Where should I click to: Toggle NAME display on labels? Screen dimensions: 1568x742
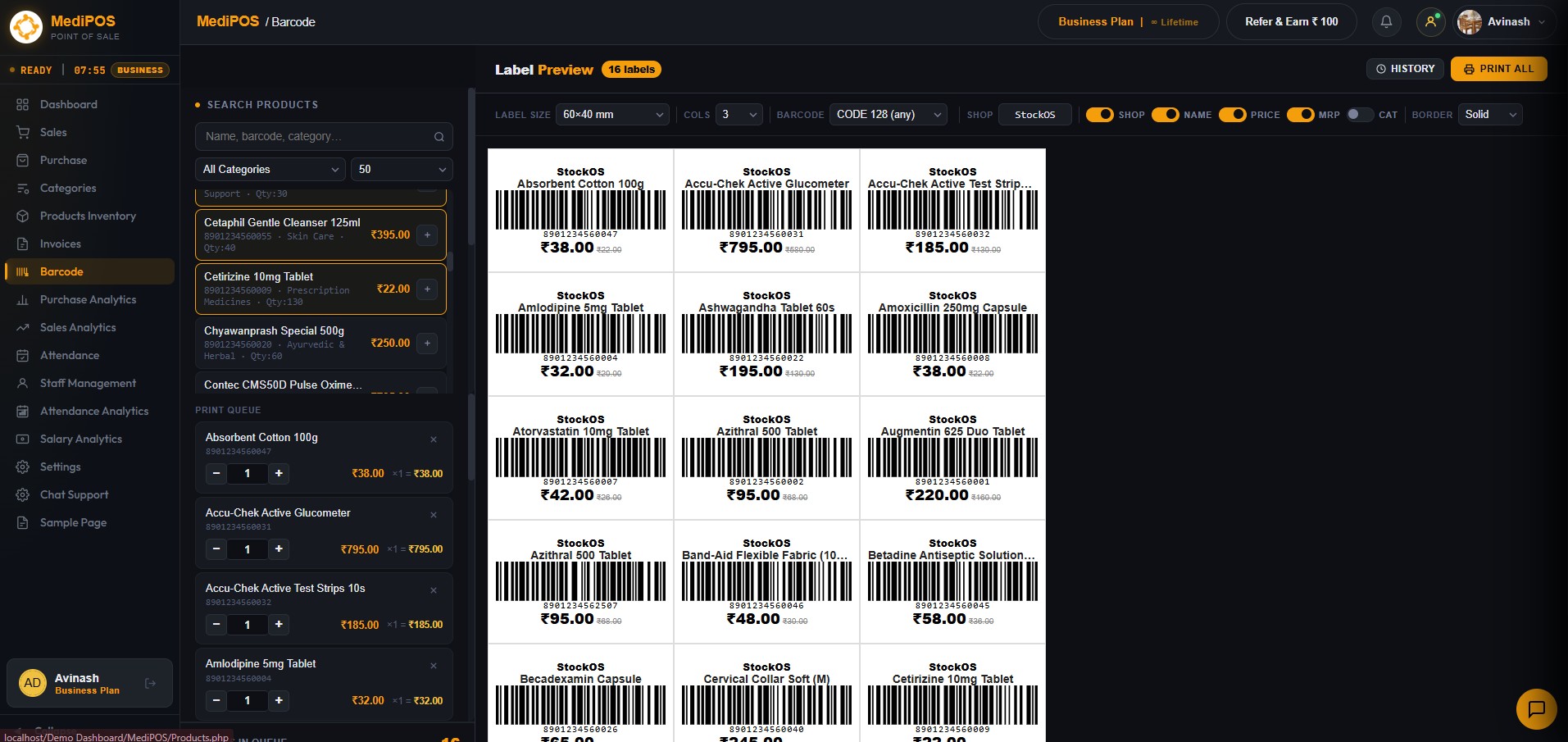[x=1166, y=115]
